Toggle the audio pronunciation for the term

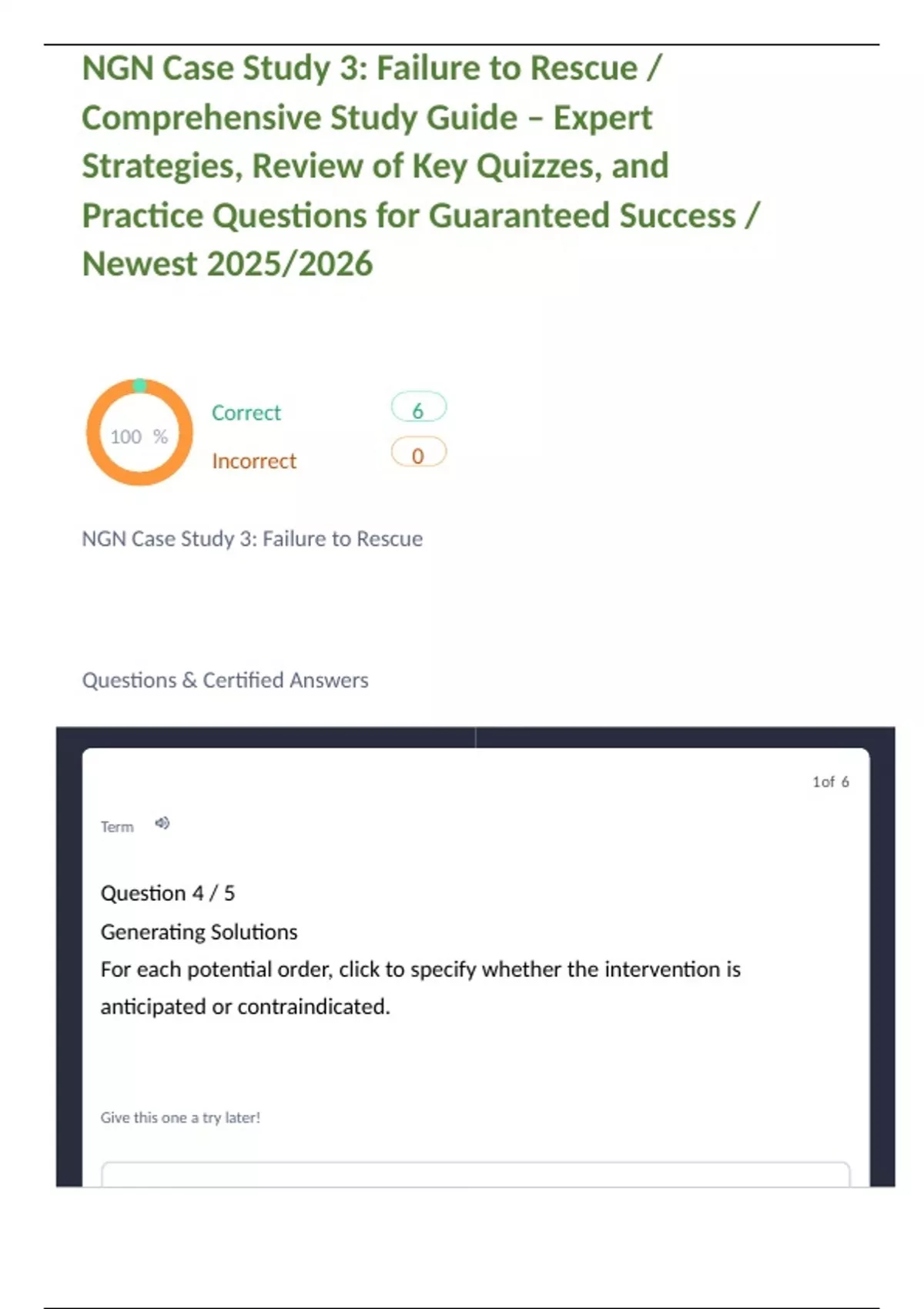point(161,824)
